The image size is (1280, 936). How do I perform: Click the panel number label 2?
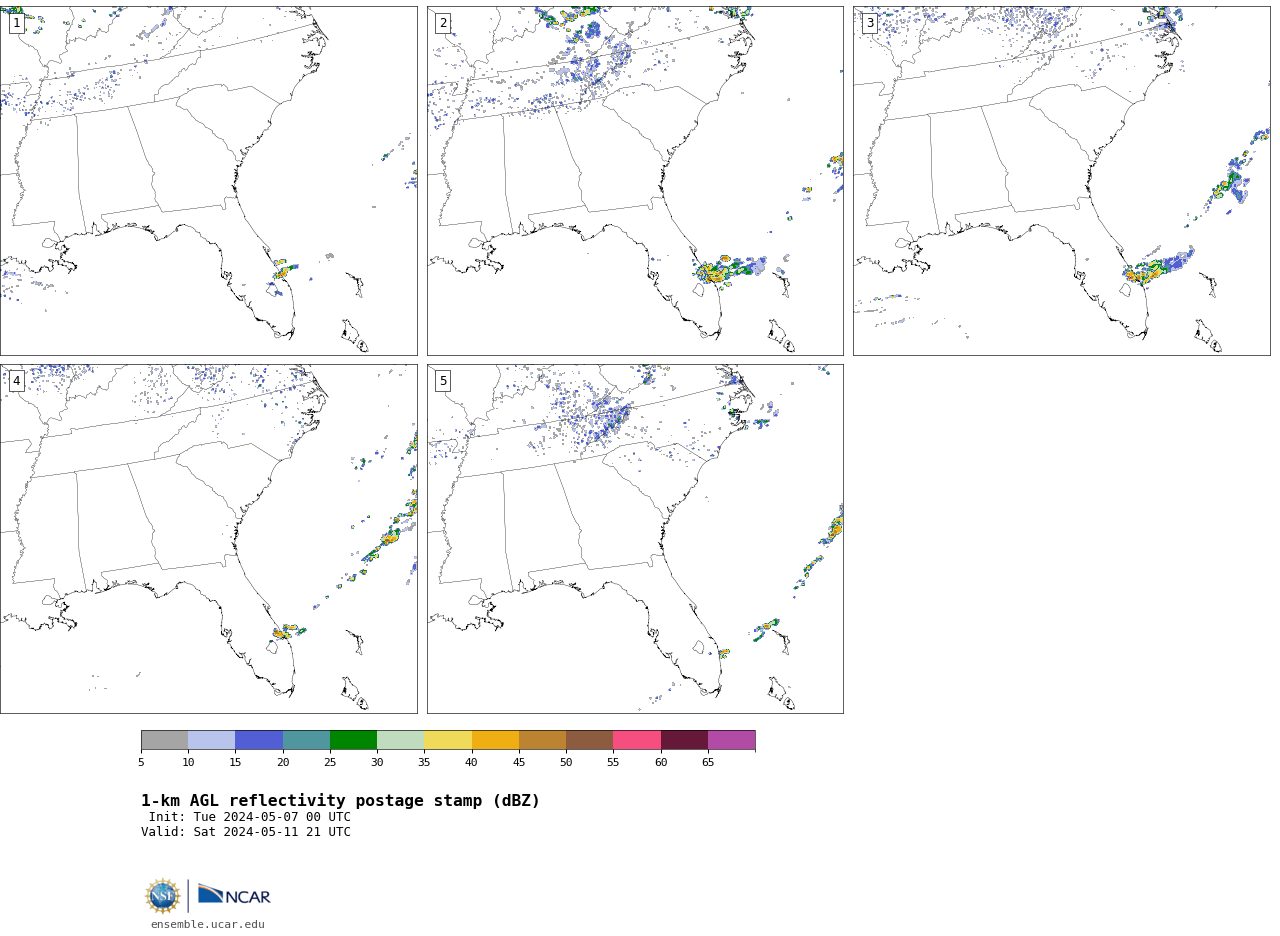[443, 23]
